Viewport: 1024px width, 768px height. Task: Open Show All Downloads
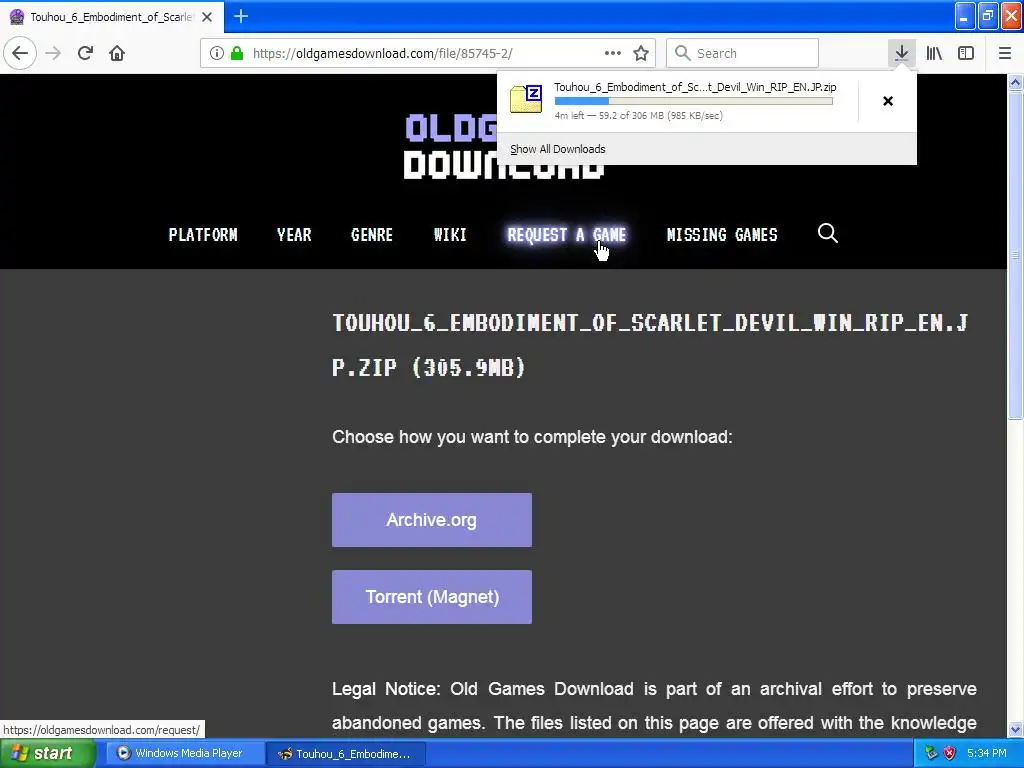(x=558, y=149)
